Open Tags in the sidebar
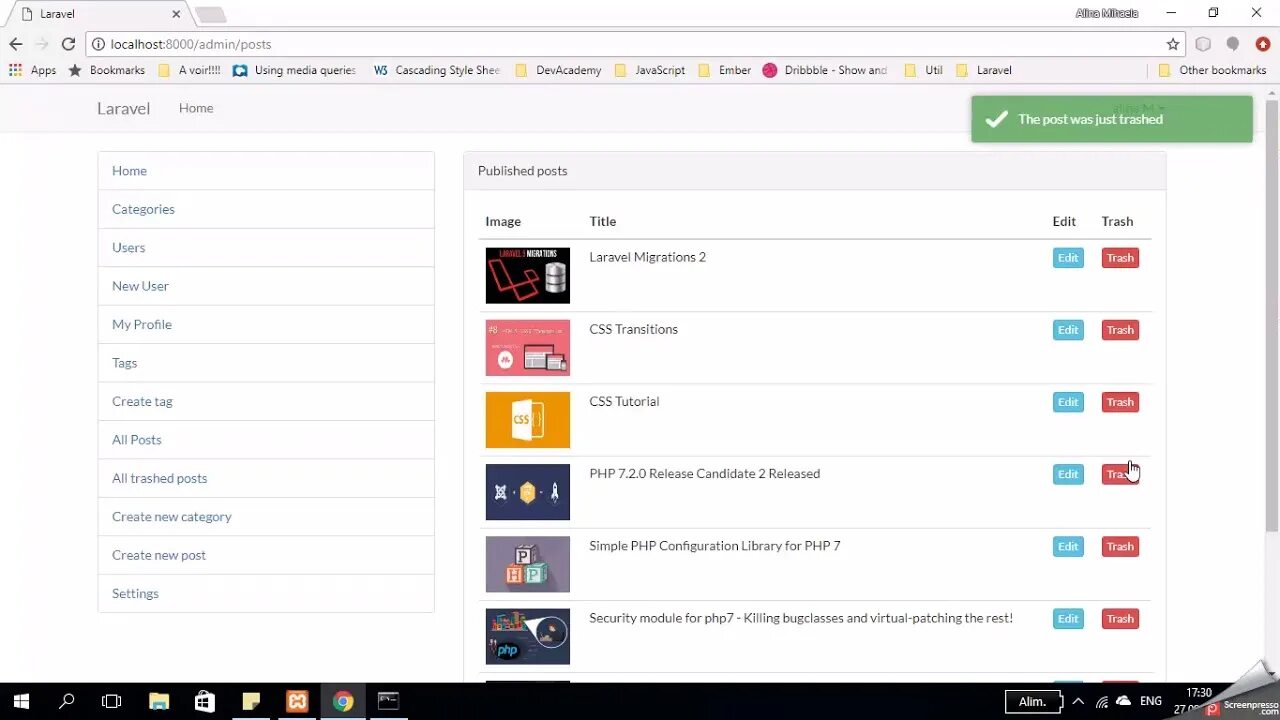Image resolution: width=1280 pixels, height=720 pixels. (x=266, y=363)
